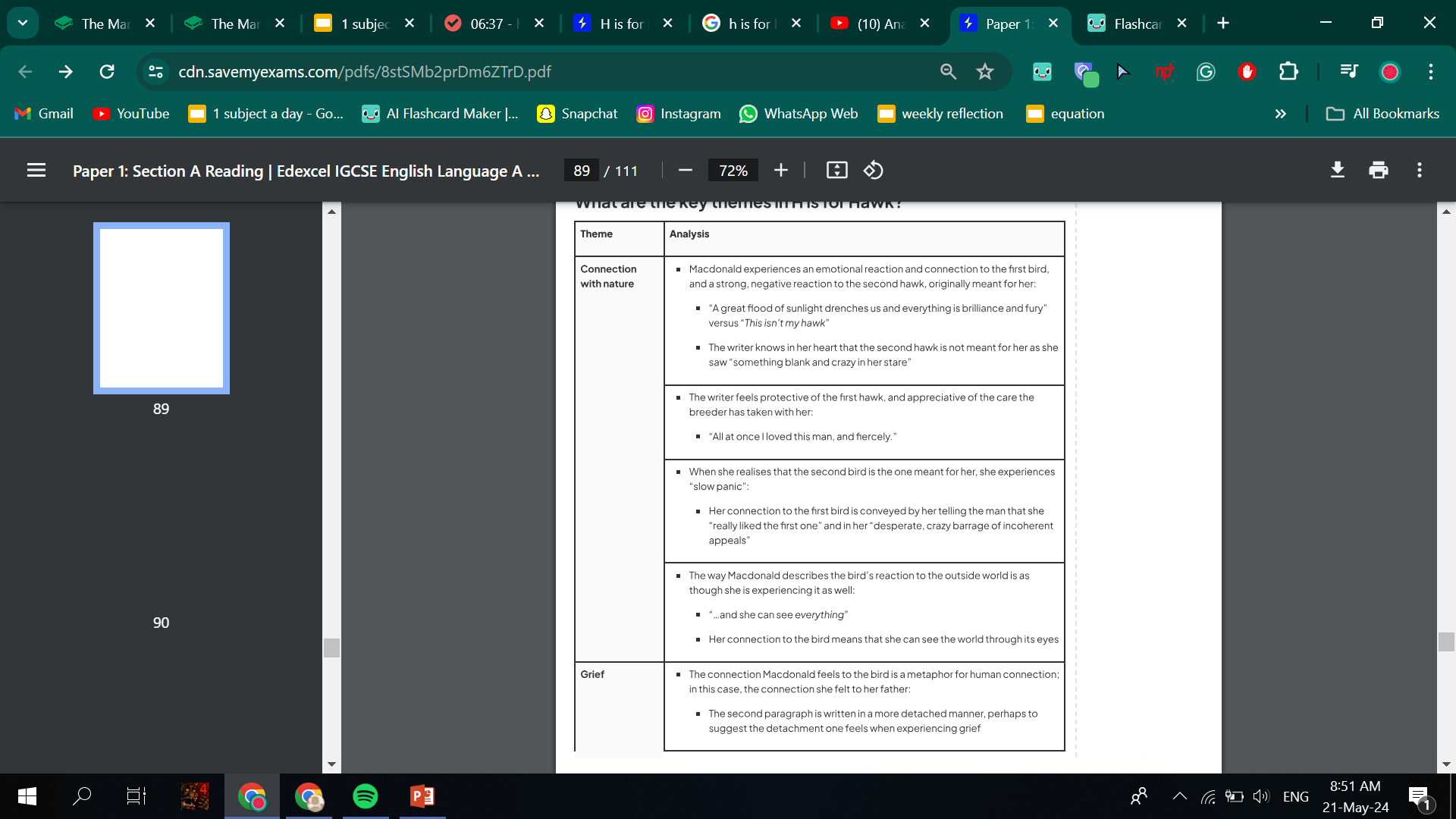Go forward in browser history
The image size is (1456, 819).
coord(66,71)
